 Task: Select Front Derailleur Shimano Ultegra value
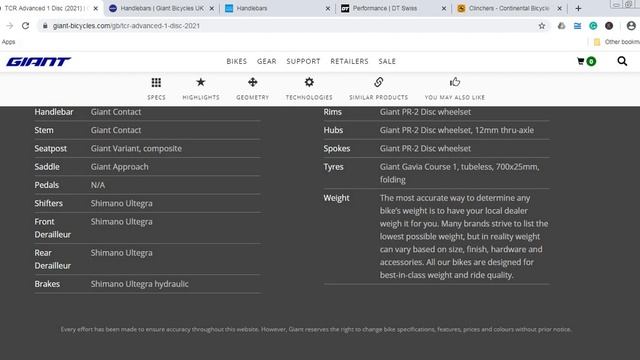pos(122,222)
